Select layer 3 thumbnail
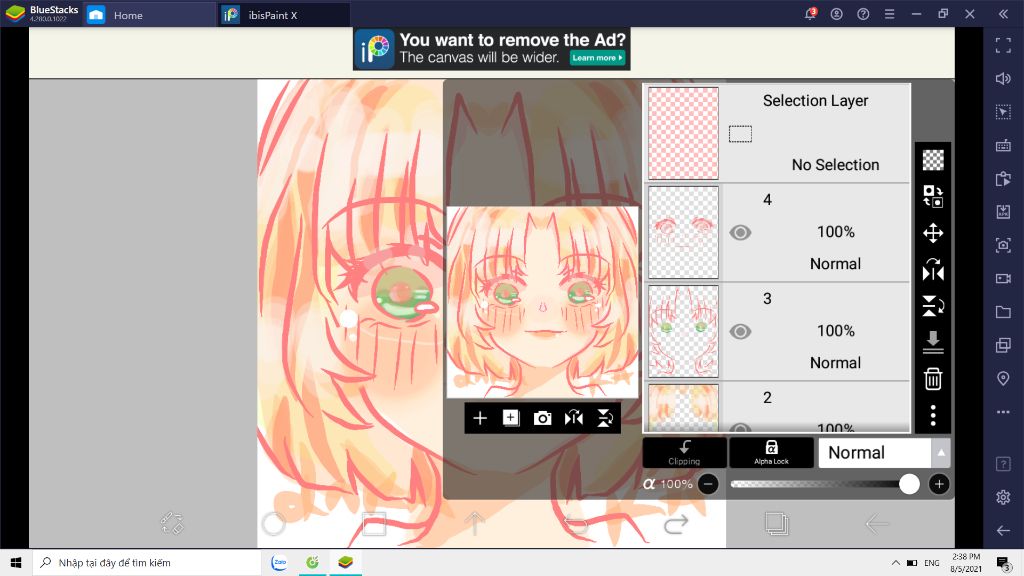1024x576 pixels. [683, 331]
